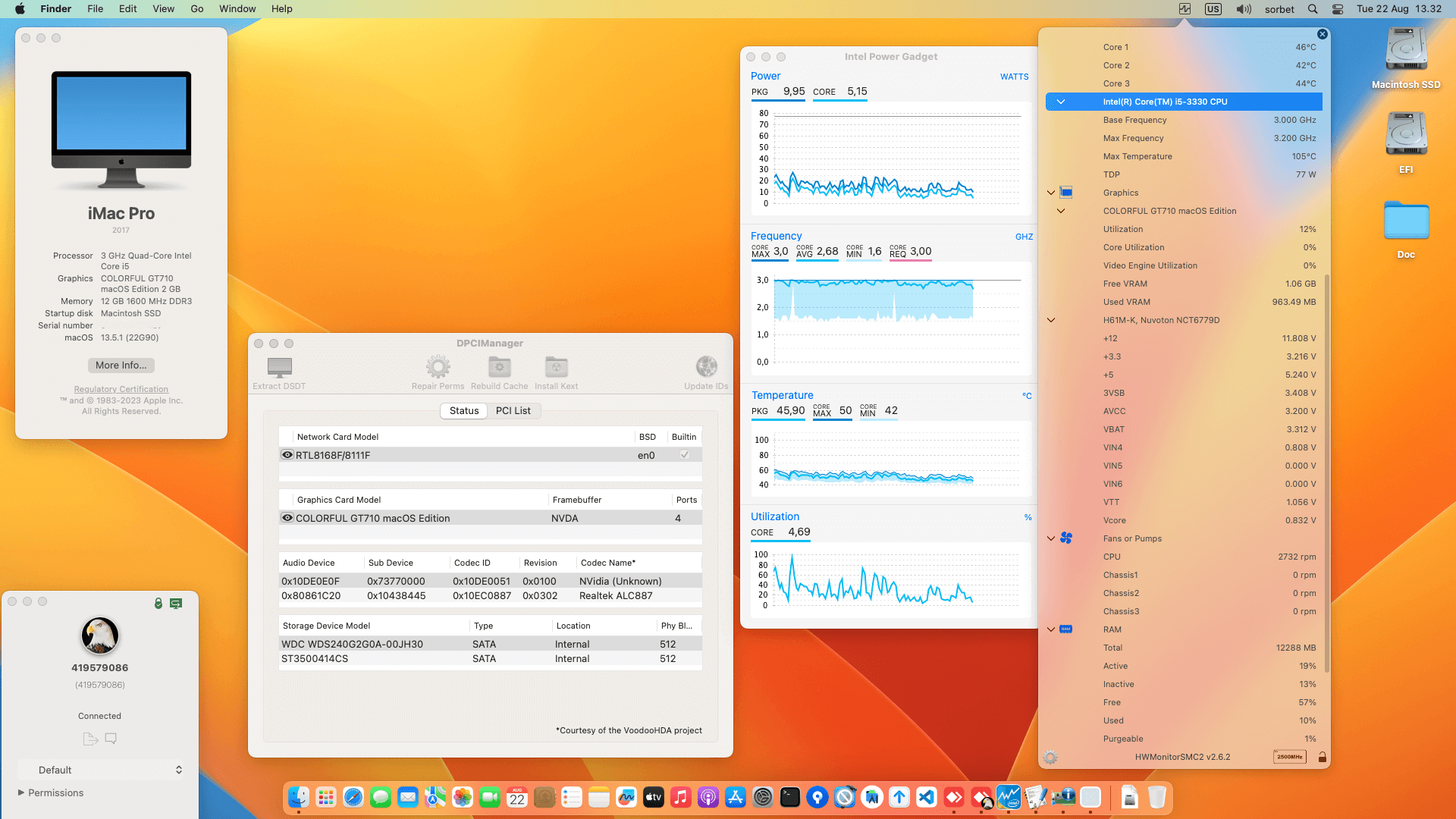Open Intel Power Gadget in the Dock
Screen dimensions: 1456x819
[x=1009, y=797]
